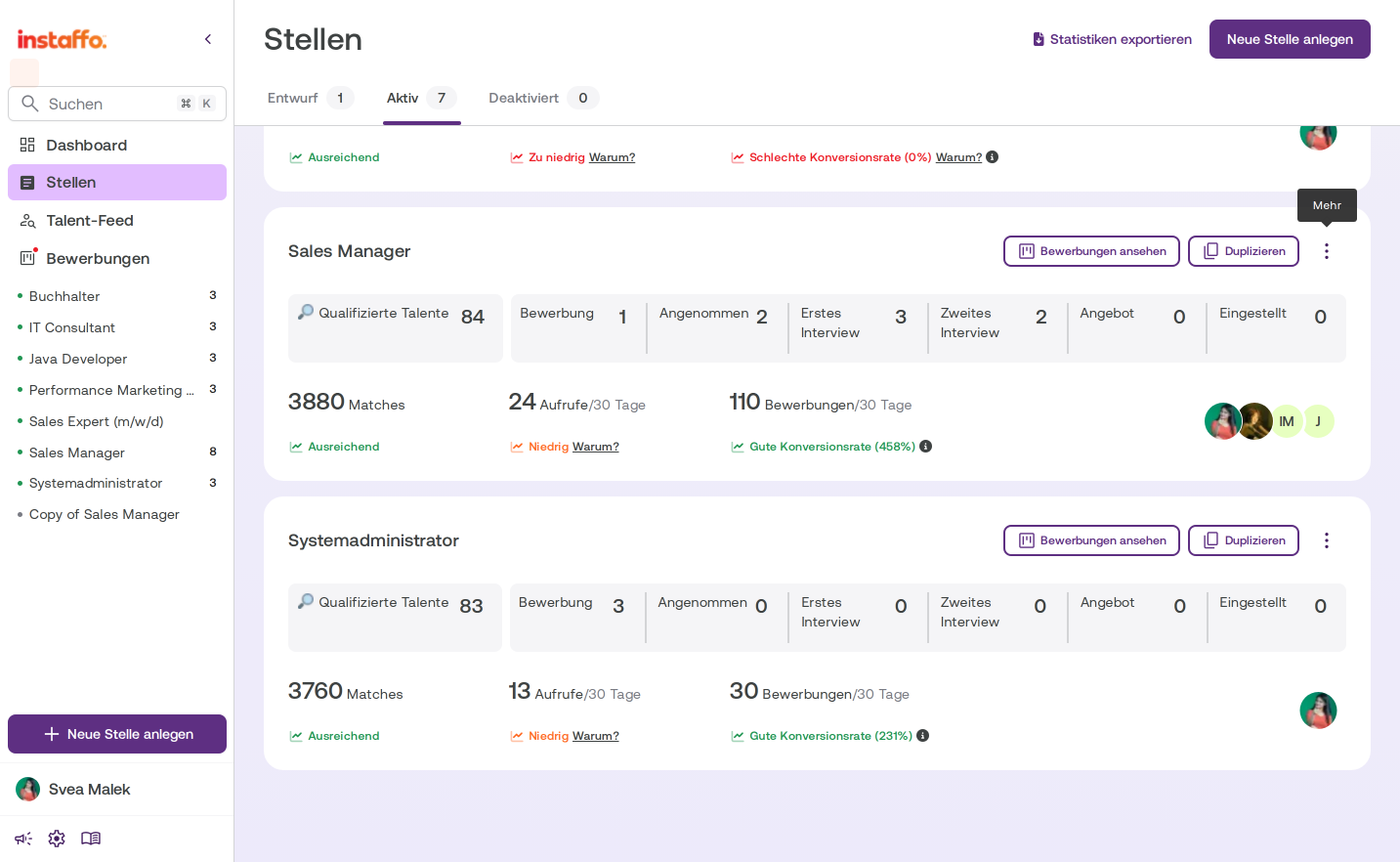Open the documentation book icon
Image resolution: width=1400 pixels, height=862 pixels.
(x=91, y=839)
